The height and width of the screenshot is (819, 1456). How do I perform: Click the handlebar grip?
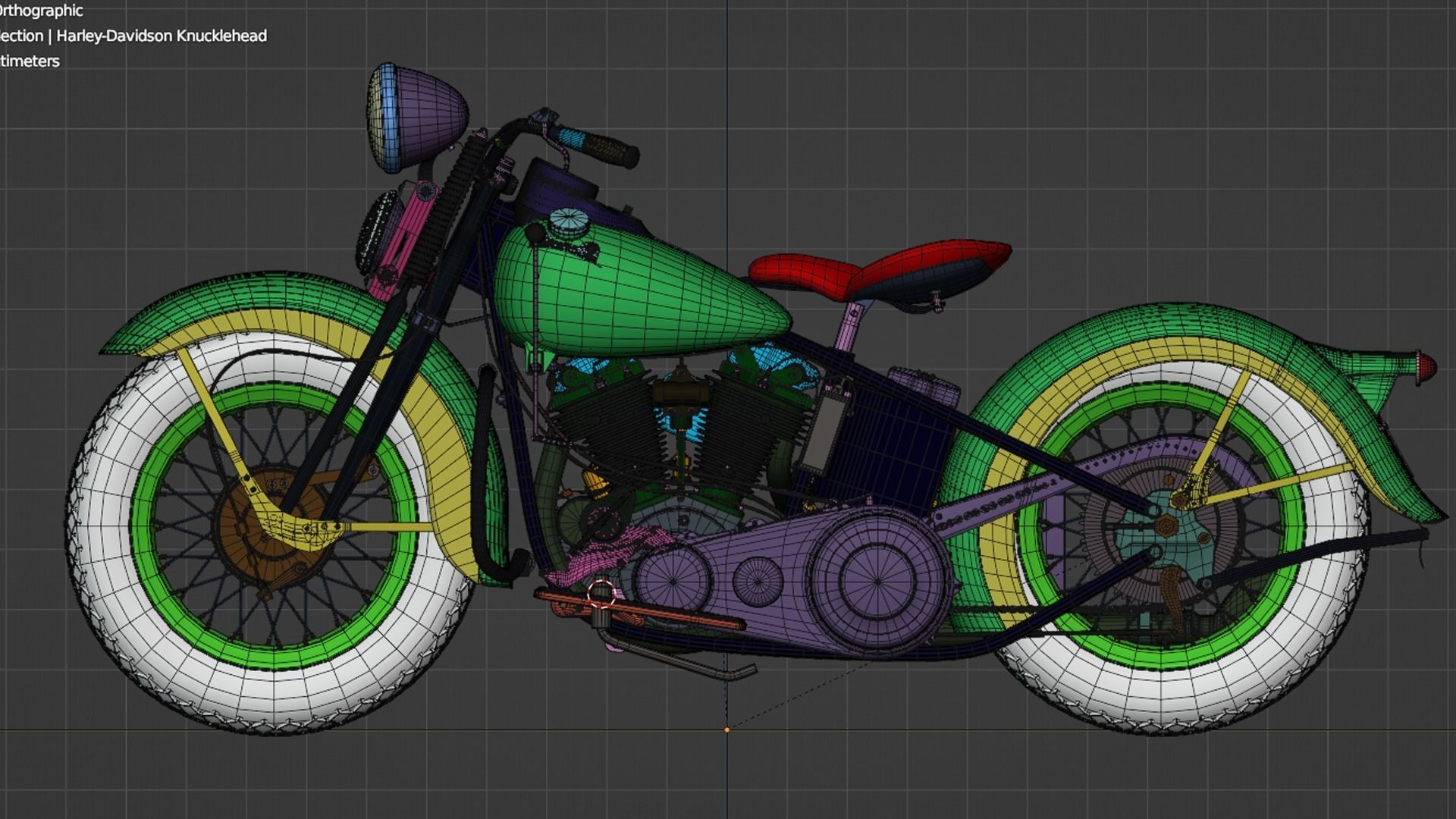(607, 148)
